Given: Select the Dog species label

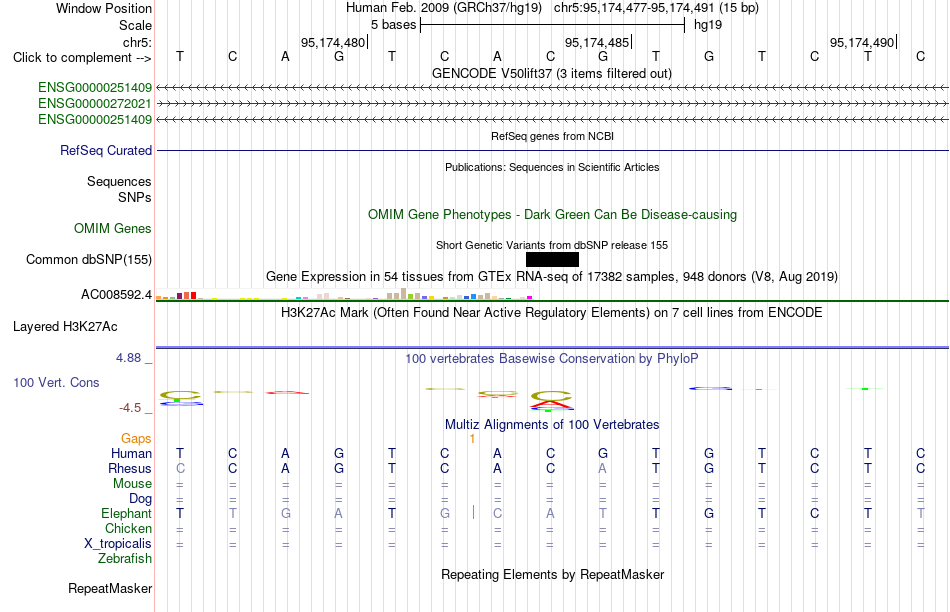Looking at the screenshot, I should (140, 498).
